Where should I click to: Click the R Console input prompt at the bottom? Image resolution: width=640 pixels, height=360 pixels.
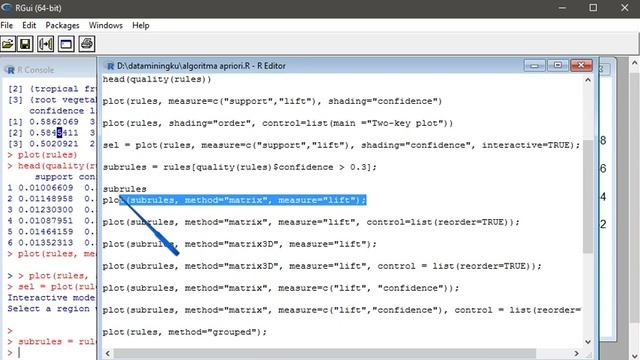(x=18, y=353)
